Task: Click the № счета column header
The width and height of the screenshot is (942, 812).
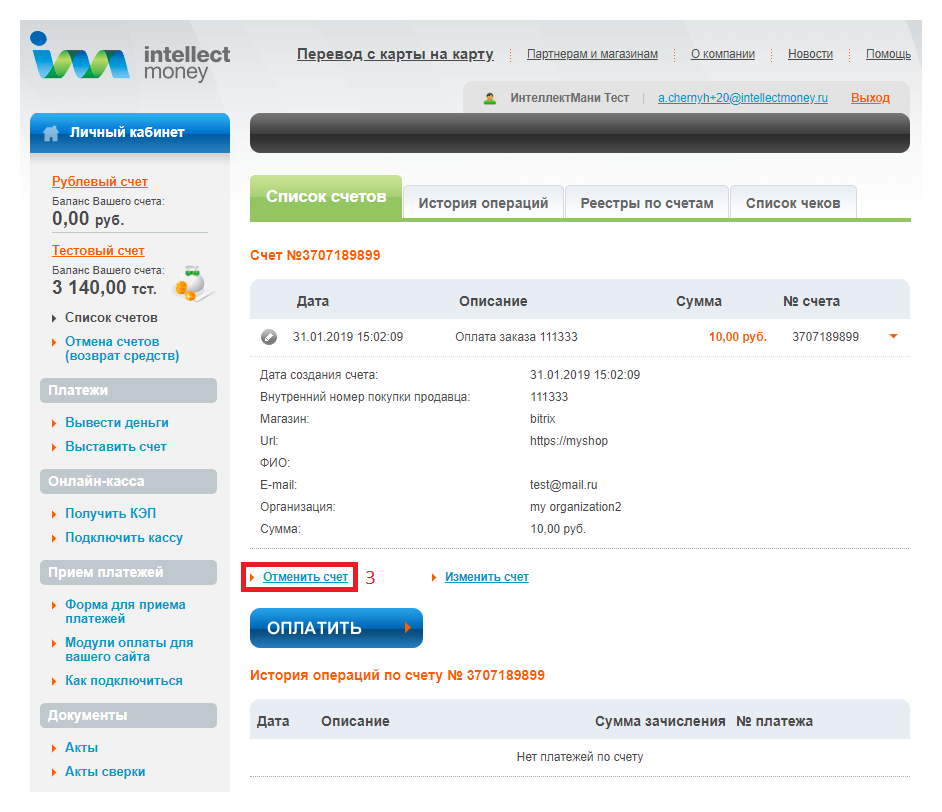Action: pos(811,301)
